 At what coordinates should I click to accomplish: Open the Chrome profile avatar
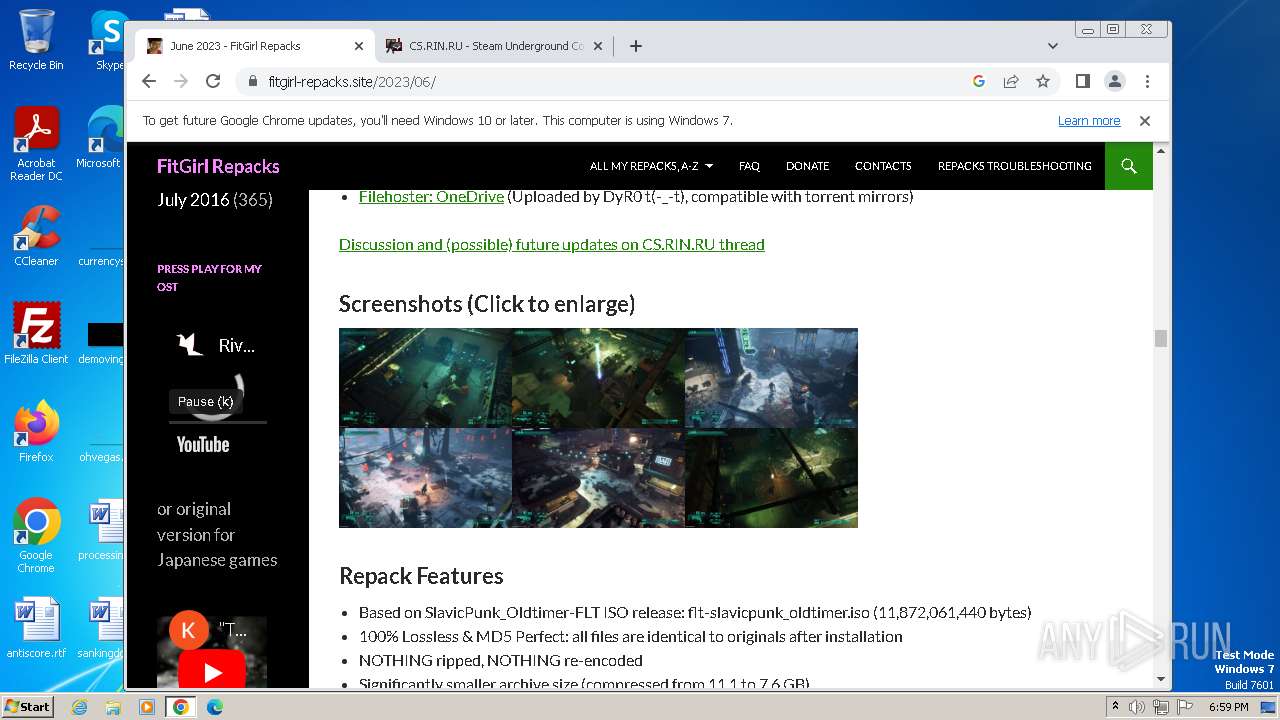(x=1114, y=81)
